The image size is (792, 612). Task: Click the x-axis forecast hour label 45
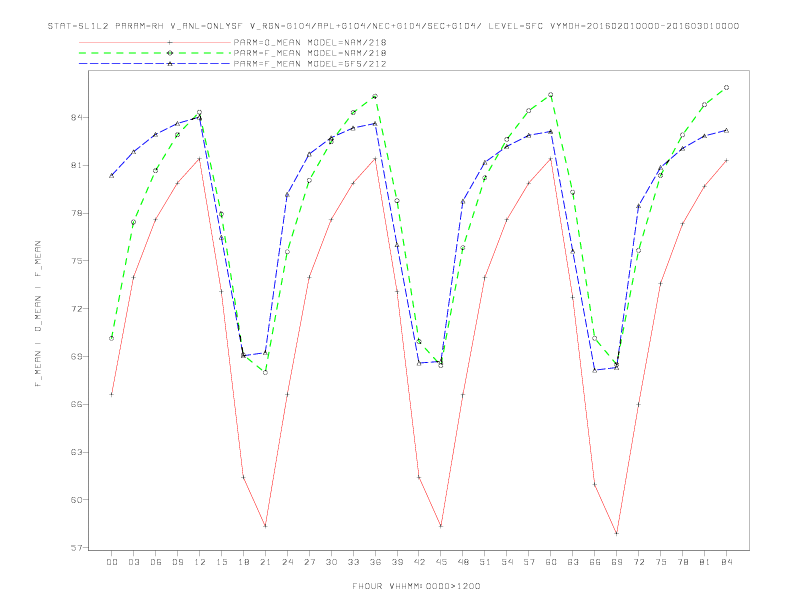point(441,562)
